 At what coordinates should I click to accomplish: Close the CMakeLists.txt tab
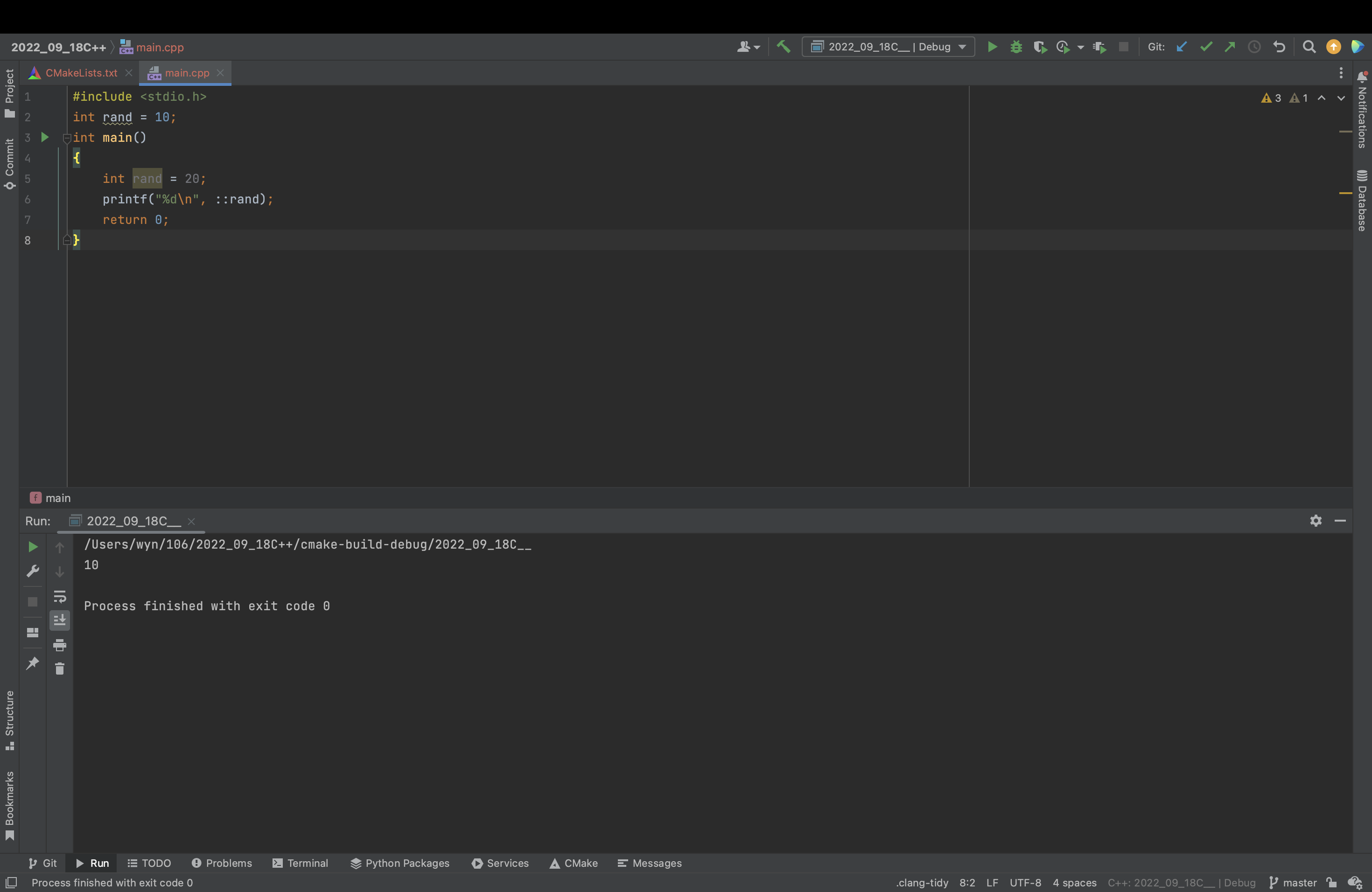tap(128, 73)
